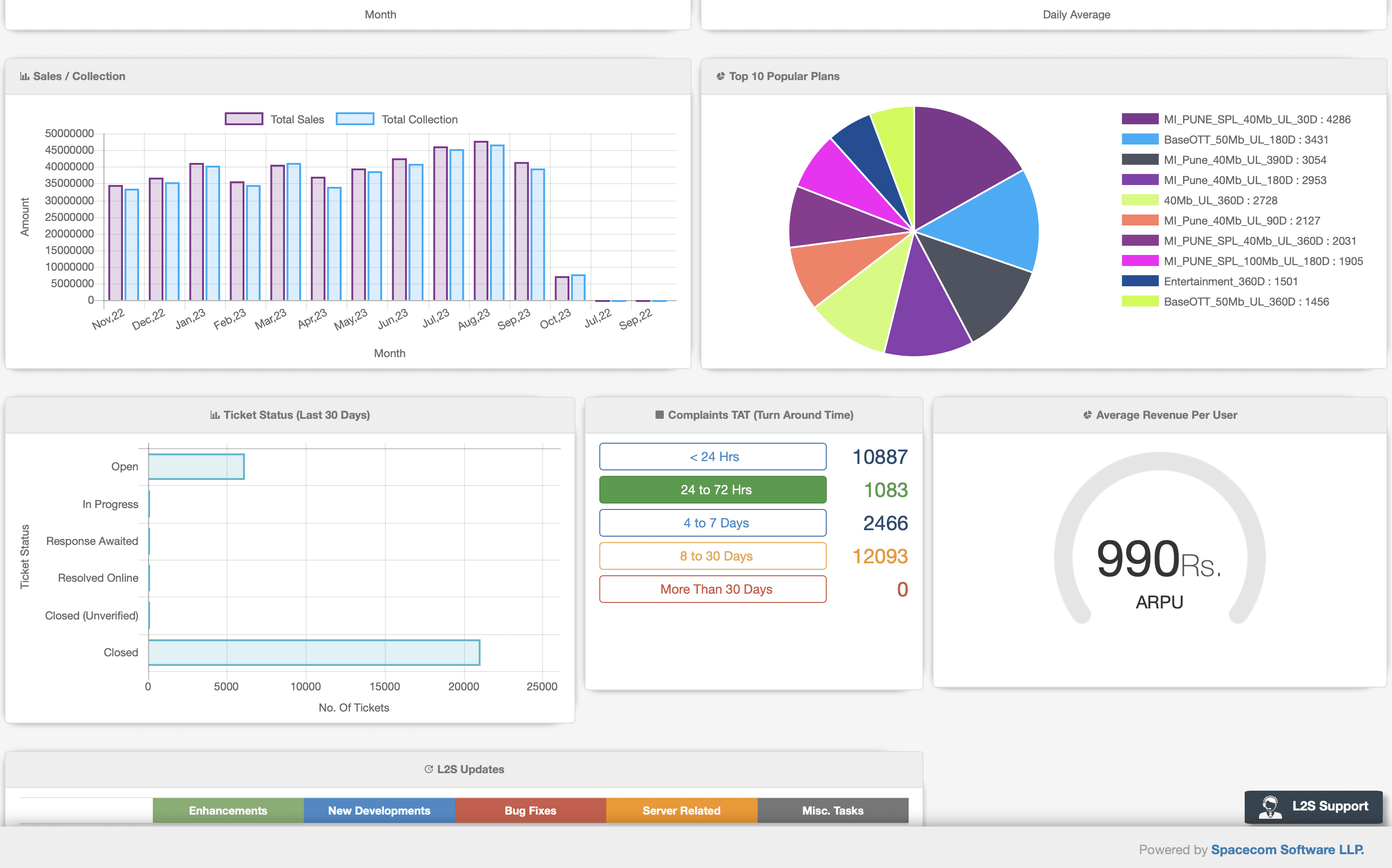
Task: Hide the MI_PUNE_SPL_40Mb_UL_360D legend entry
Action: coord(1239,241)
